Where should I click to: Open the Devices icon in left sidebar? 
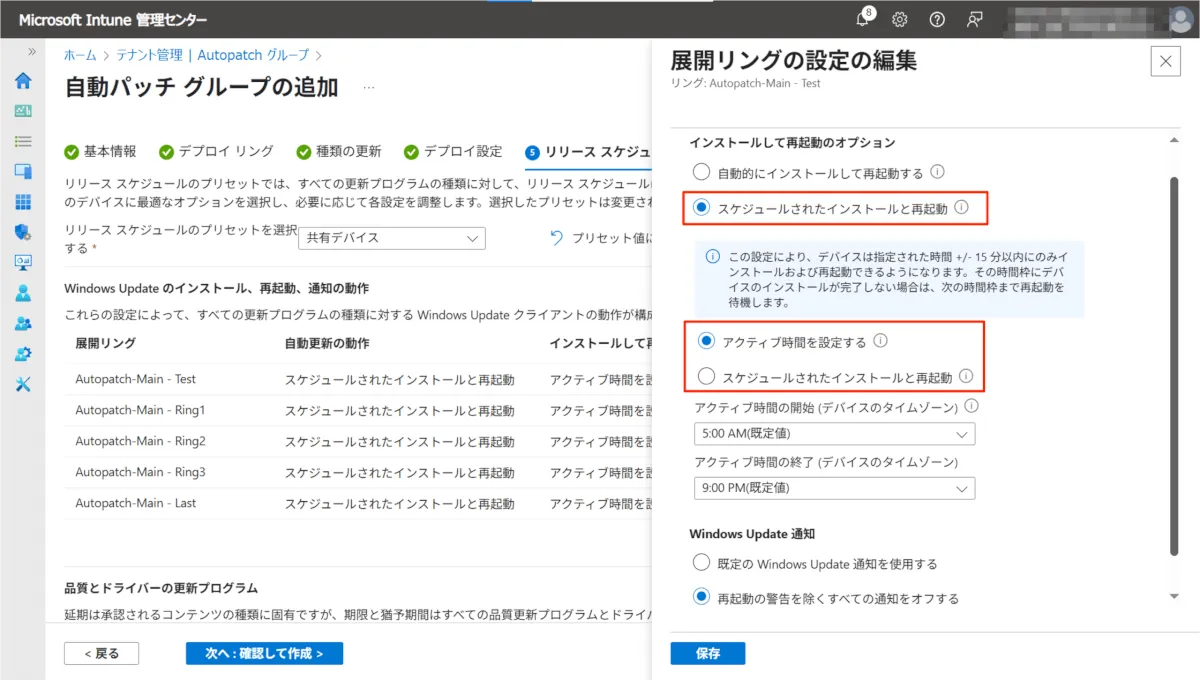point(22,171)
